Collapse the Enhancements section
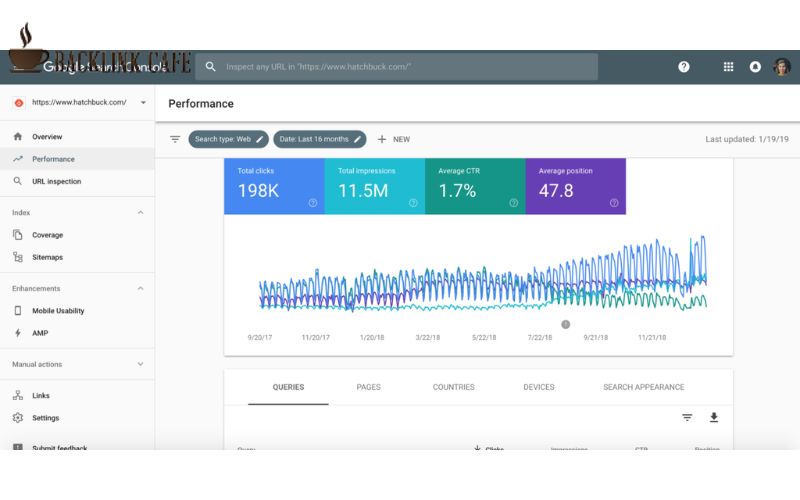800x500 pixels. click(x=140, y=289)
